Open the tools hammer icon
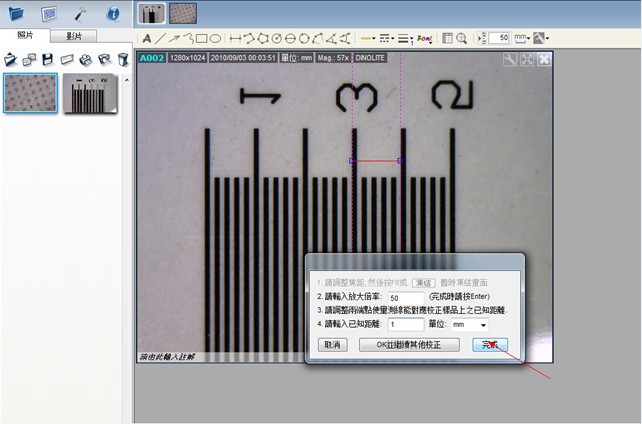 pyautogui.click(x=81, y=13)
